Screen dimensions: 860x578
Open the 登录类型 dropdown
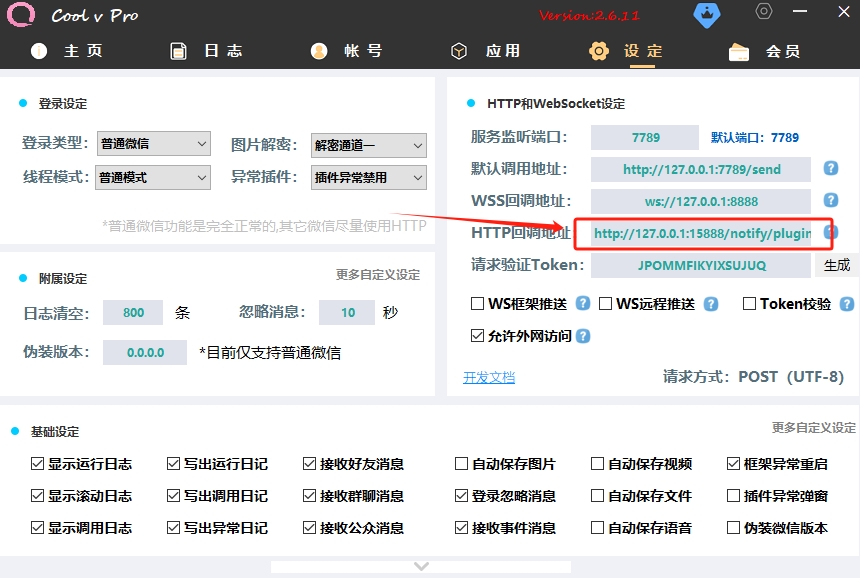[x=154, y=145]
